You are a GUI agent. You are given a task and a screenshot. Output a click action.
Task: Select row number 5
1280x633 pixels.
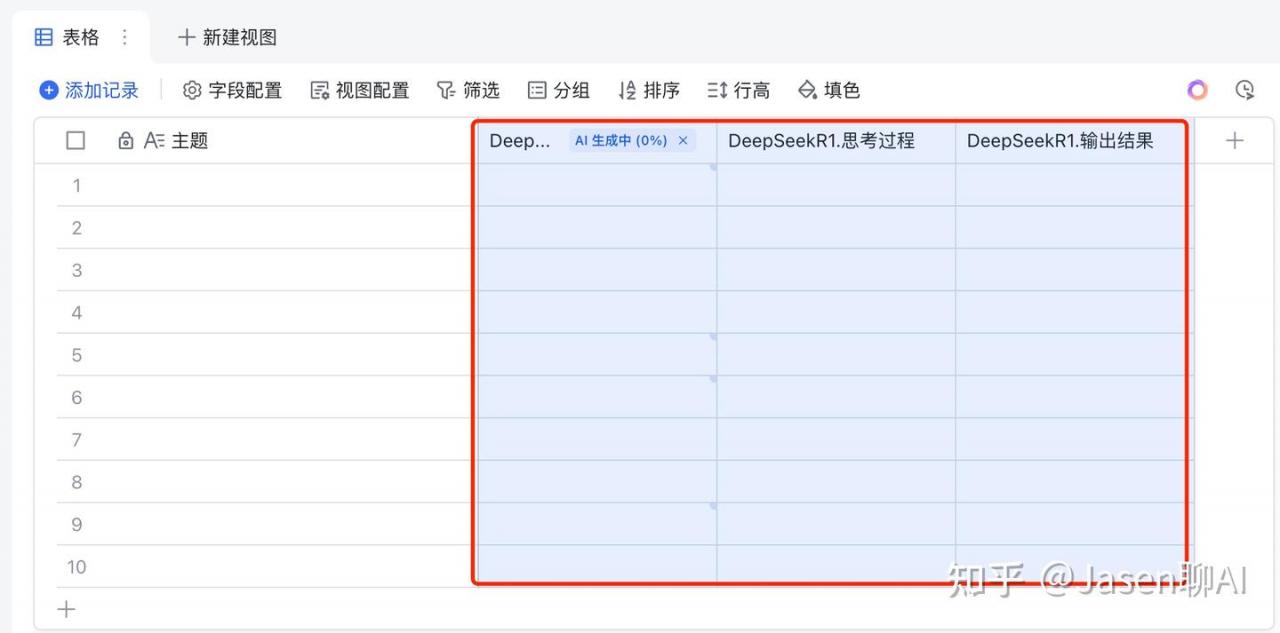(x=76, y=355)
